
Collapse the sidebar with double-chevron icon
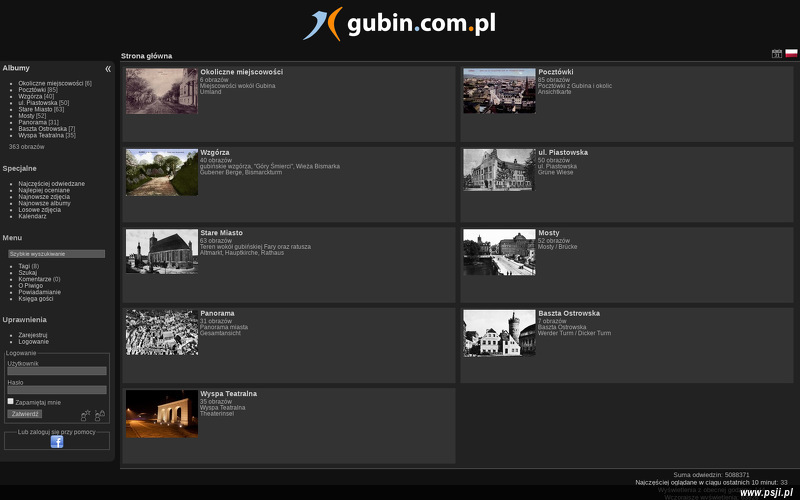(x=108, y=69)
